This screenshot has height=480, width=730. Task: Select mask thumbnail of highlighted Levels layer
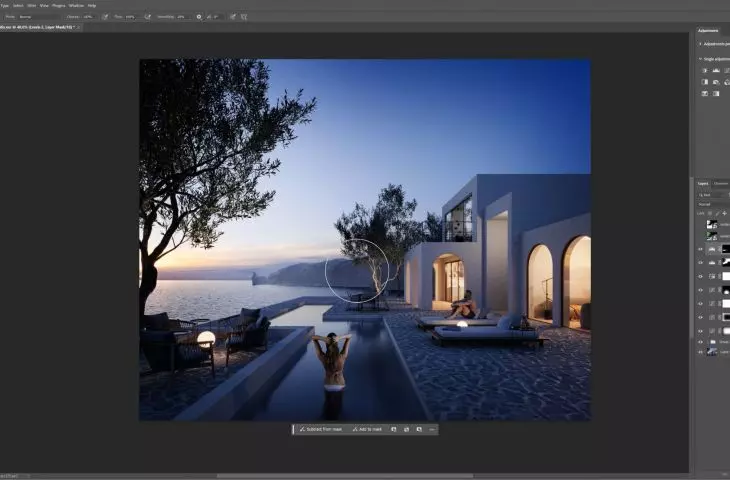[x=726, y=250]
